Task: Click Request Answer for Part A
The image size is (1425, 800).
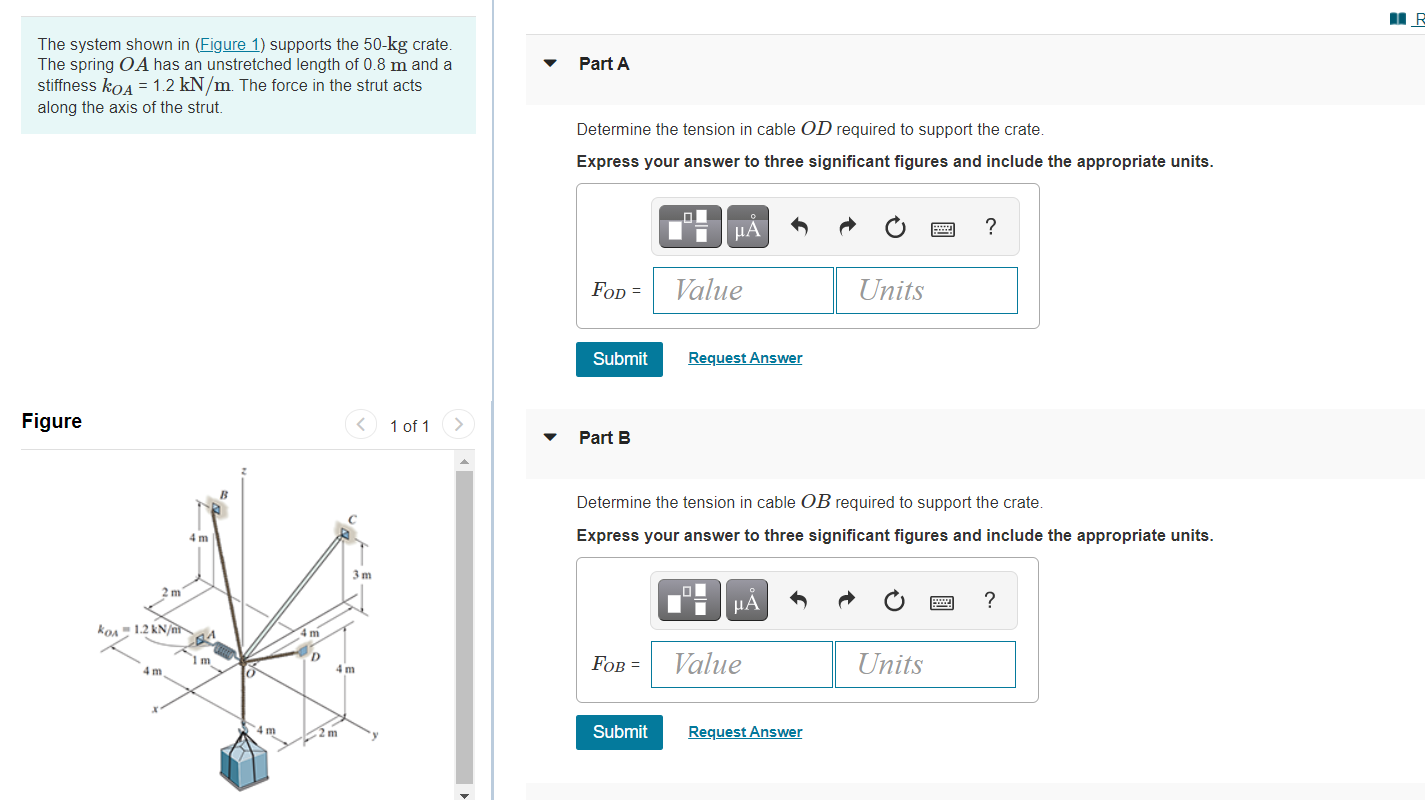Action: coord(744,357)
